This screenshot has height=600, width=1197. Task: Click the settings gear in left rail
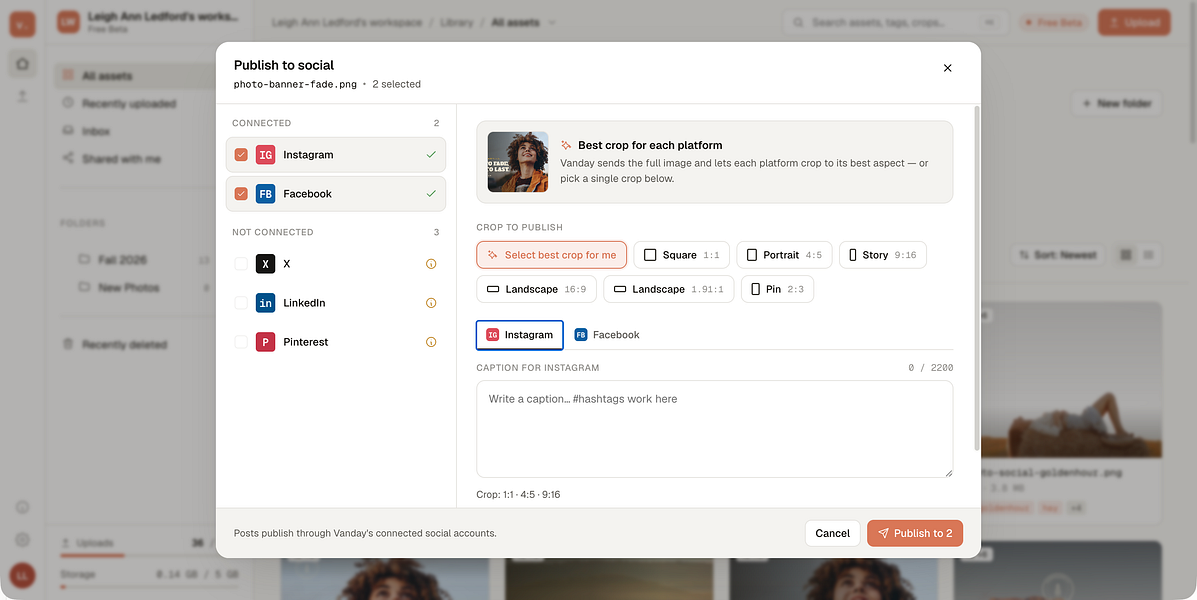[22, 540]
